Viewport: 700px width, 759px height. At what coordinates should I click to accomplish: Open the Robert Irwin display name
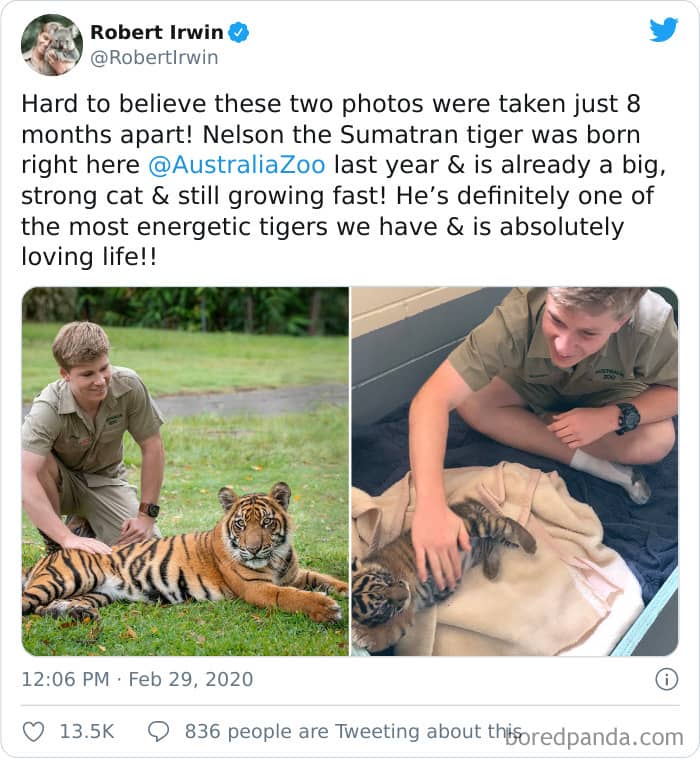[x=157, y=32]
